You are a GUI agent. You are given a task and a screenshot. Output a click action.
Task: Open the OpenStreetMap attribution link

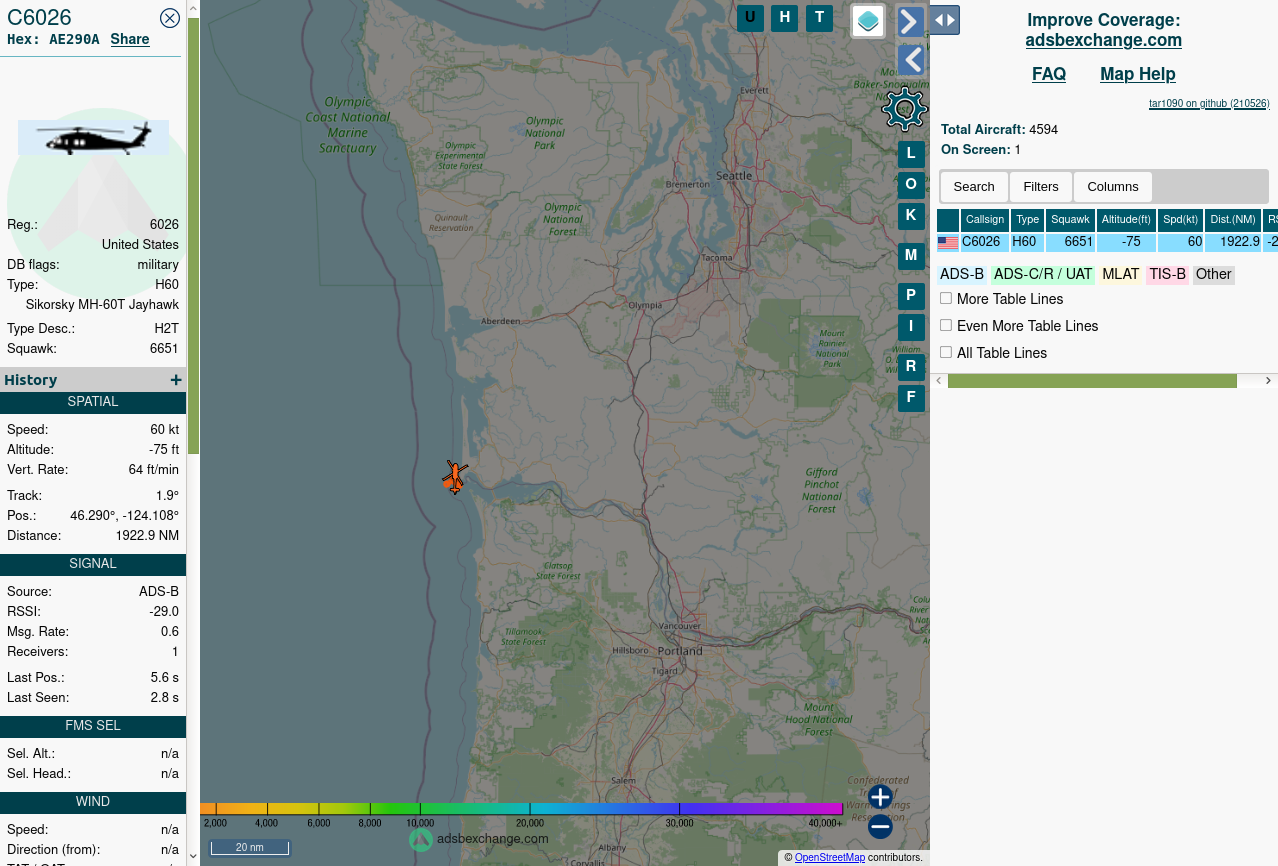click(830, 857)
